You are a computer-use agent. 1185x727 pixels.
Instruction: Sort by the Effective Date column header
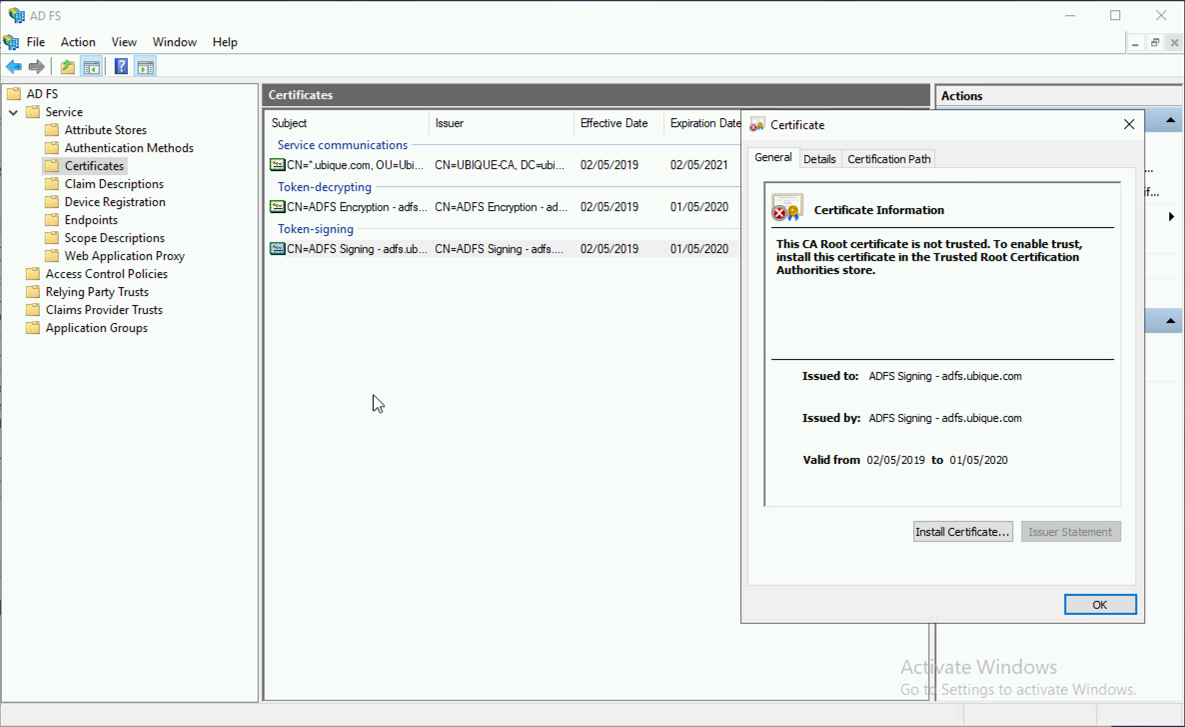click(618, 123)
